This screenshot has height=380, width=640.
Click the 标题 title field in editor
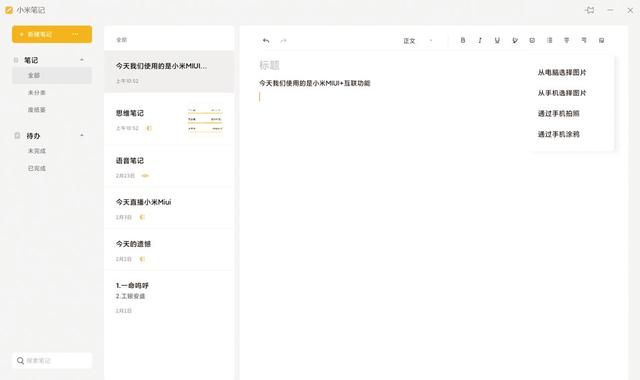269,65
